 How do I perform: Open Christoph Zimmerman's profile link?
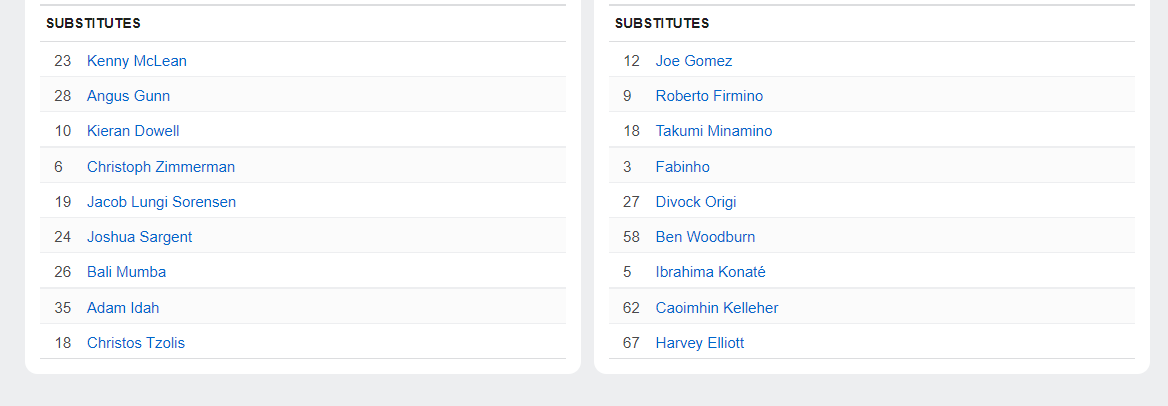point(160,167)
